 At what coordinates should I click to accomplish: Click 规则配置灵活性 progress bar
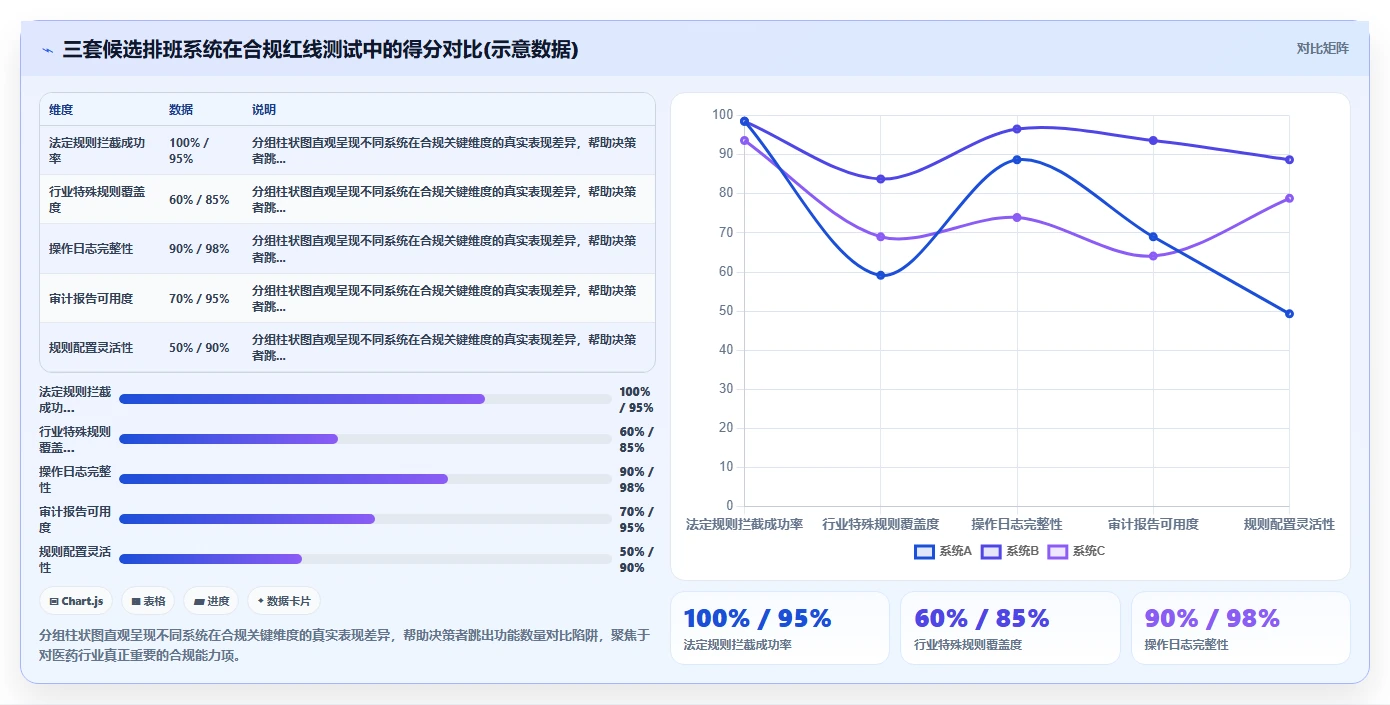click(365, 559)
